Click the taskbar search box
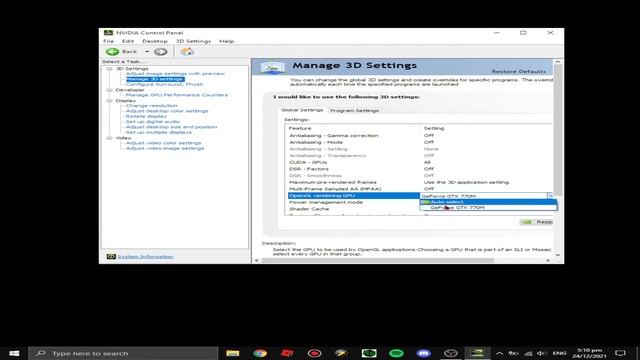Image resolution: width=640 pixels, height=360 pixels. click(123, 353)
